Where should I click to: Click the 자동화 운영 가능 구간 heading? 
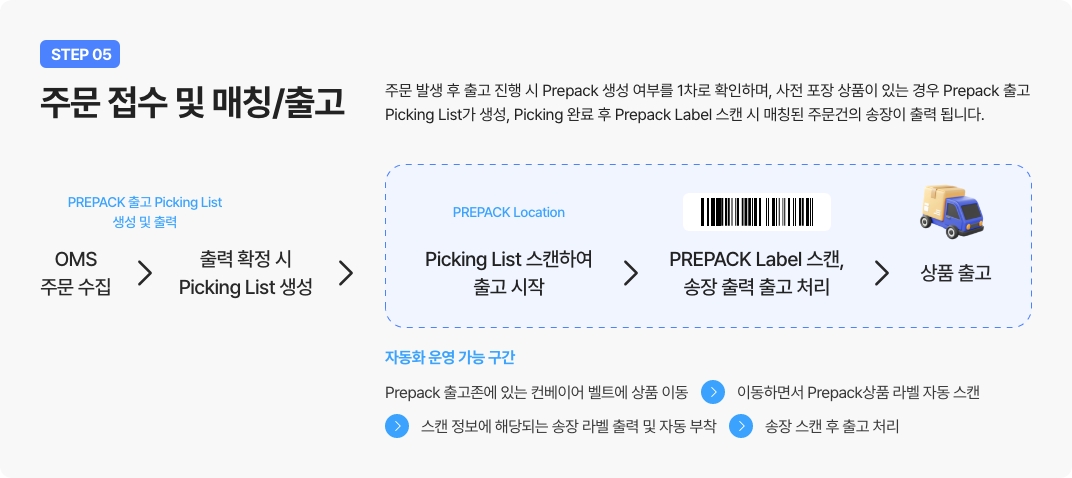click(449, 357)
